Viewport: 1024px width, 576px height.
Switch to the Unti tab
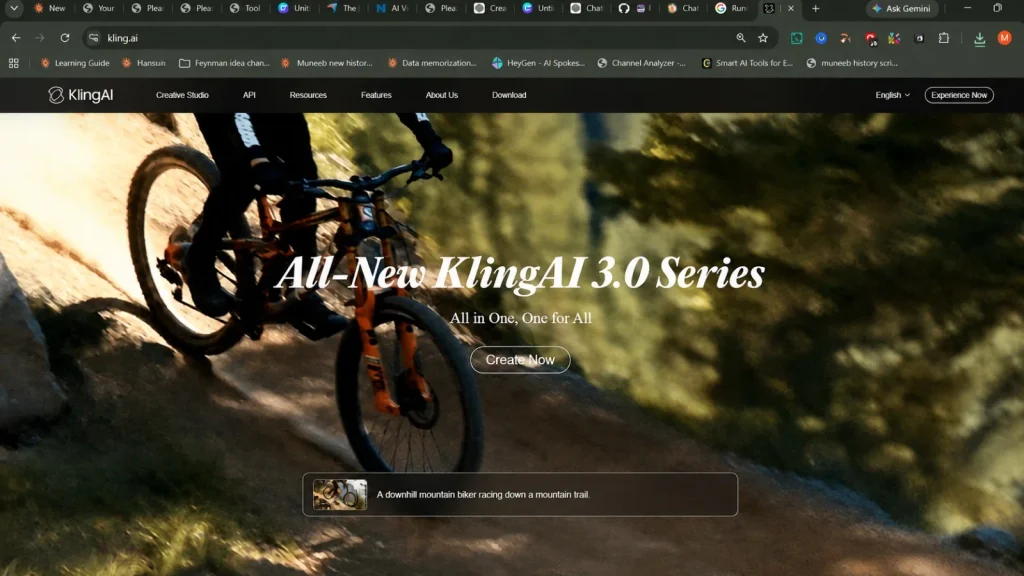pyautogui.click(x=539, y=8)
